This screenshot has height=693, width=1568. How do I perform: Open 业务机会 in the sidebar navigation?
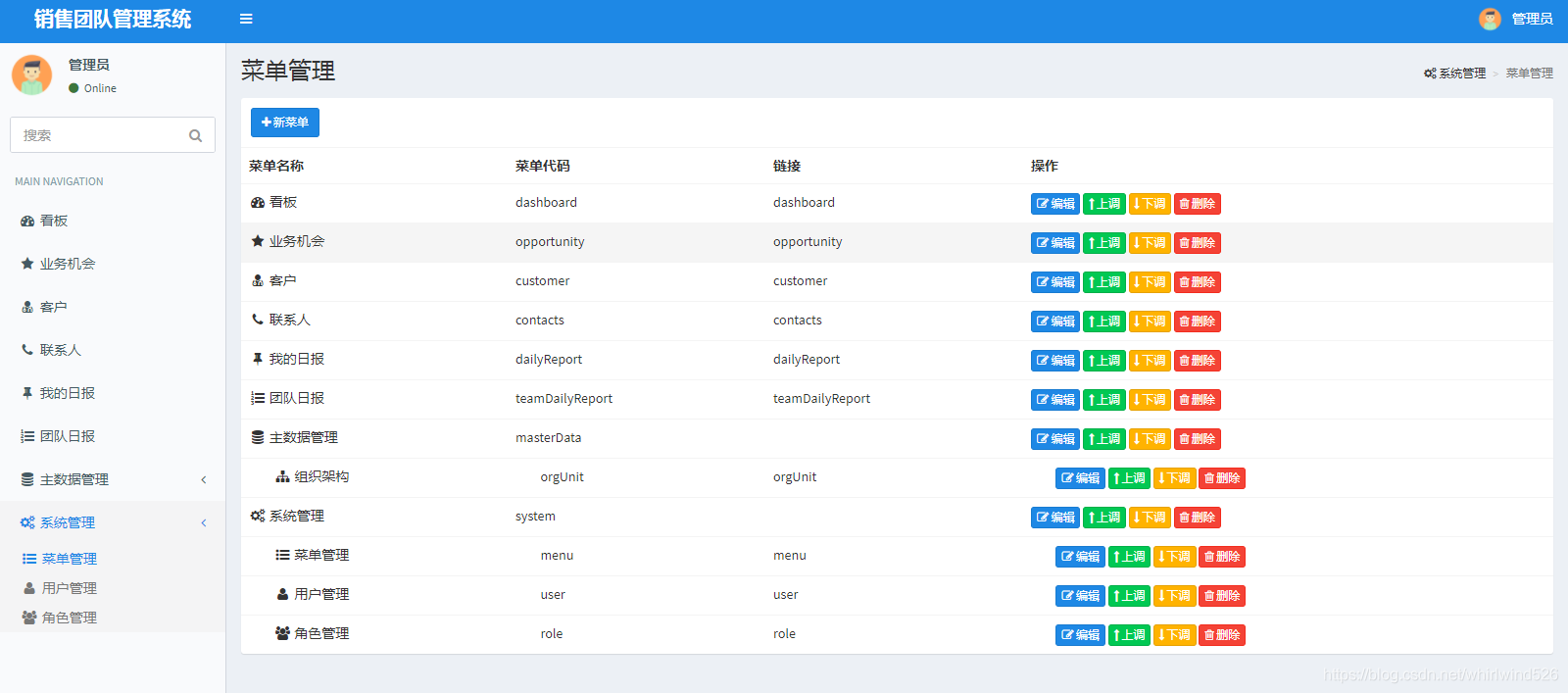113,264
